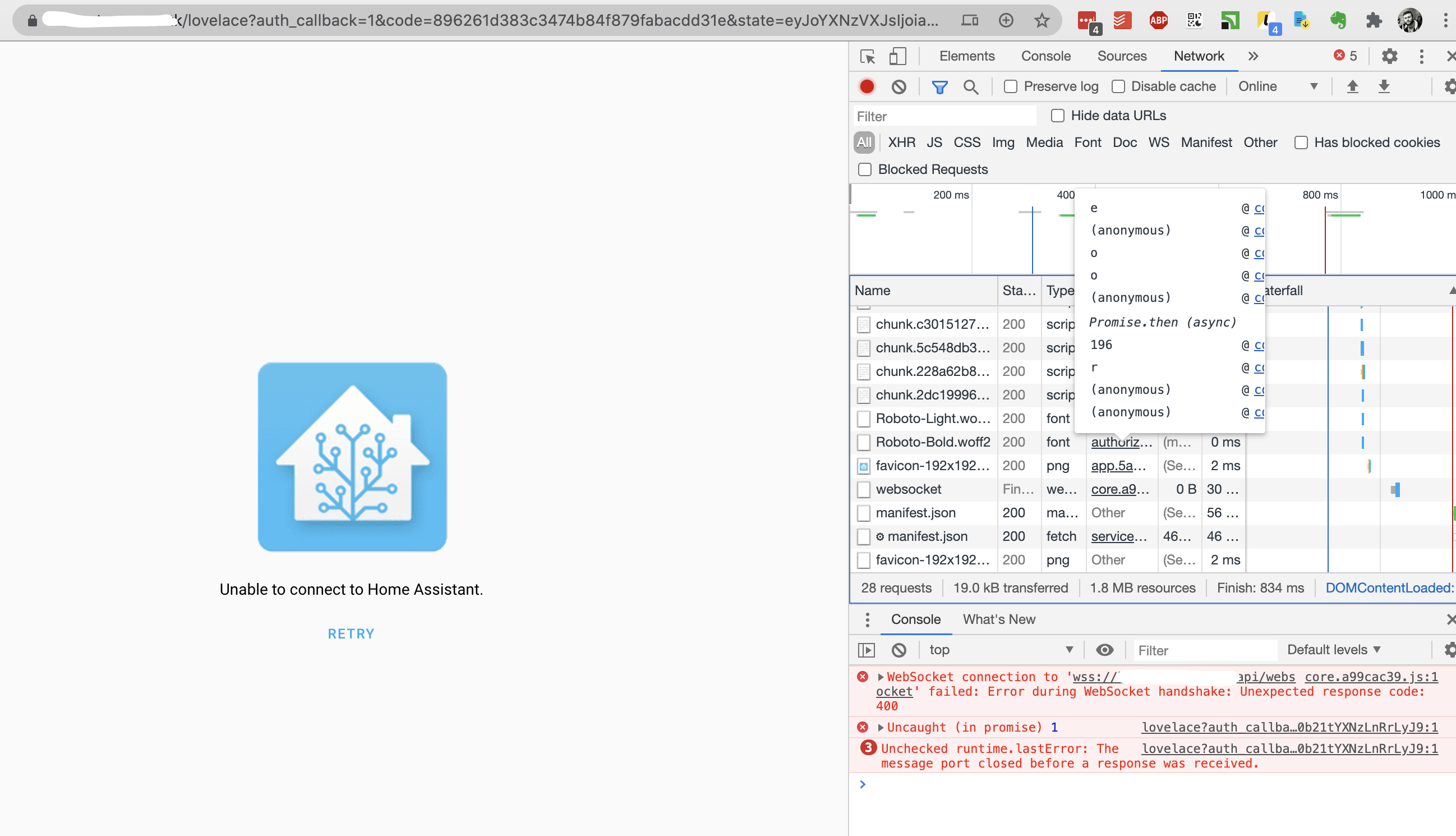Open the network search magnifier
This screenshot has width=1456, height=836.
(970, 87)
